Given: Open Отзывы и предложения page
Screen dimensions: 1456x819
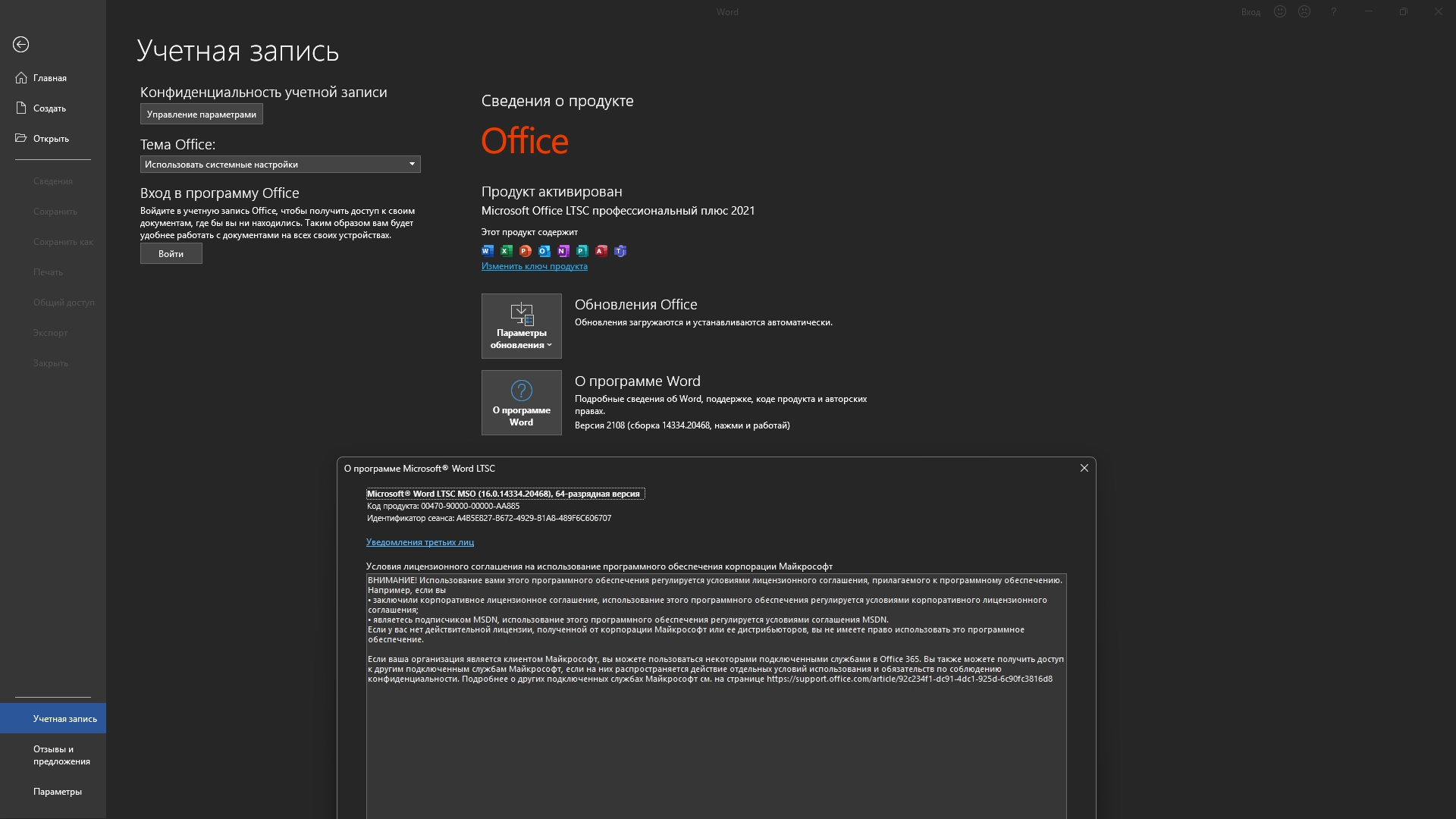Looking at the screenshot, I should [x=61, y=755].
